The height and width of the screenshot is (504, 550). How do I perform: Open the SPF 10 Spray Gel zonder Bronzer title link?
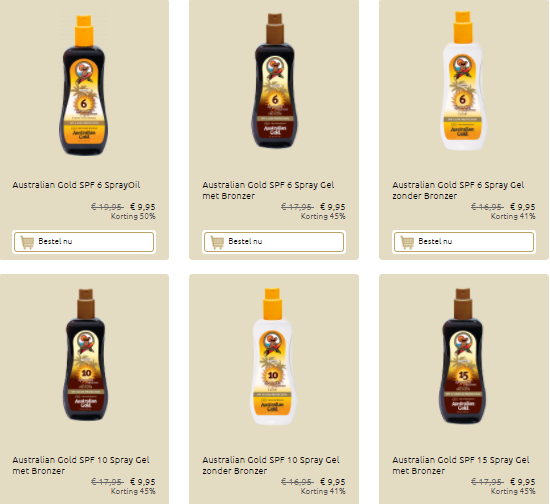pos(271,465)
